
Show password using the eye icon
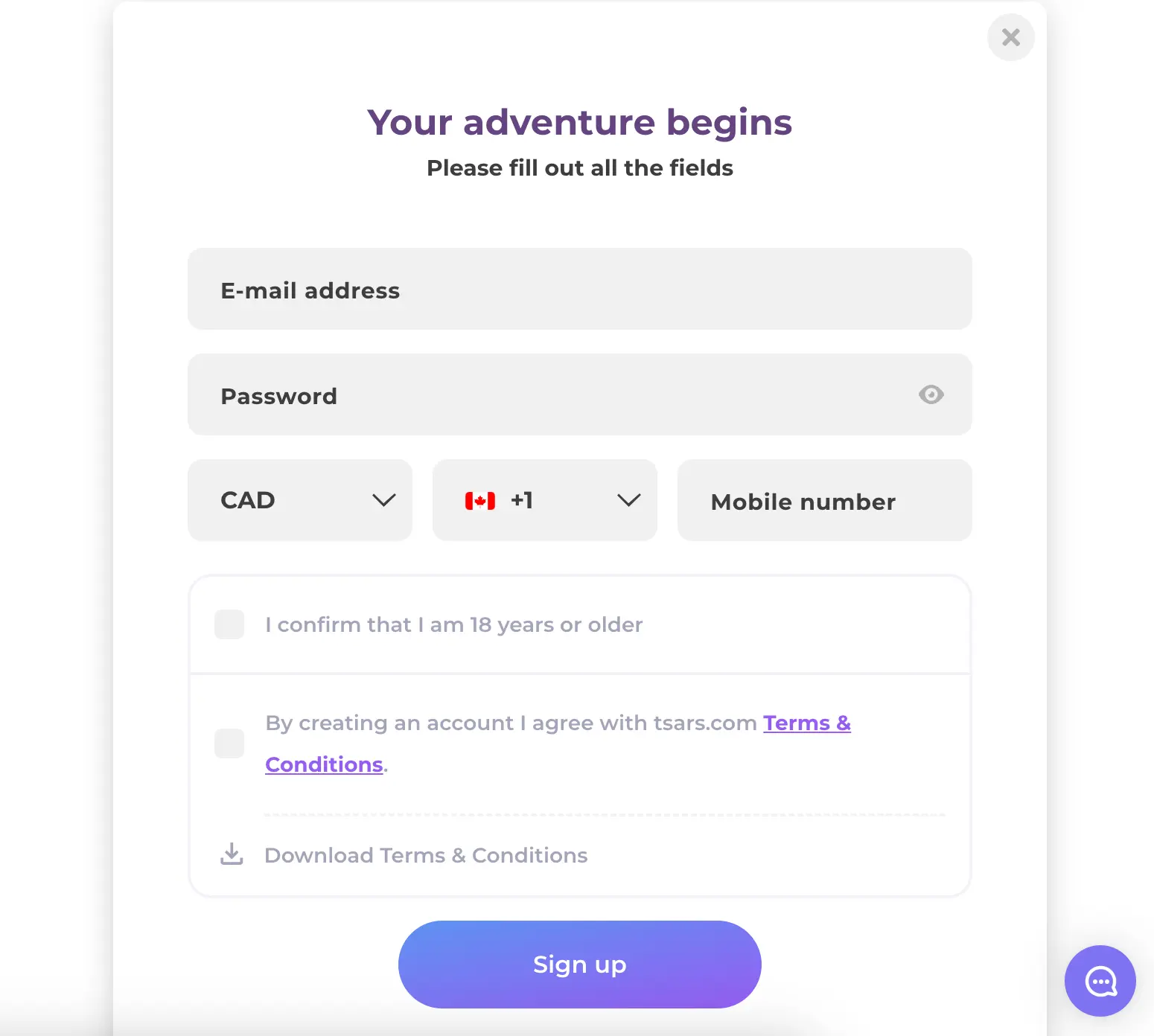tap(931, 394)
